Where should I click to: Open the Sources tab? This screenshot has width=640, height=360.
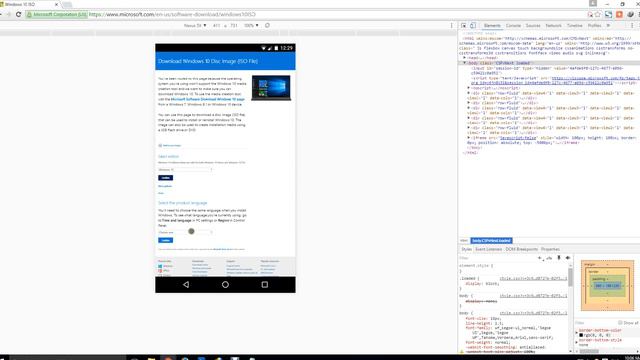tap(533, 25)
